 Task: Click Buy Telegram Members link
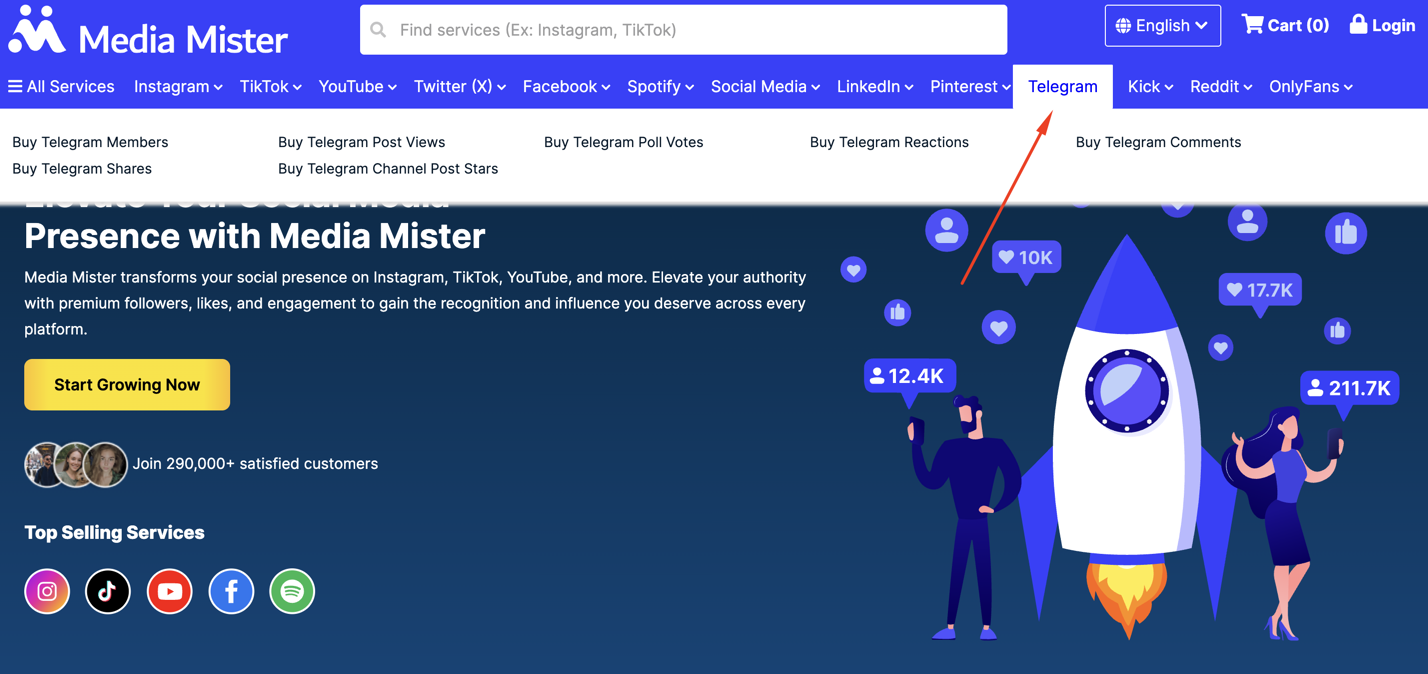(89, 142)
